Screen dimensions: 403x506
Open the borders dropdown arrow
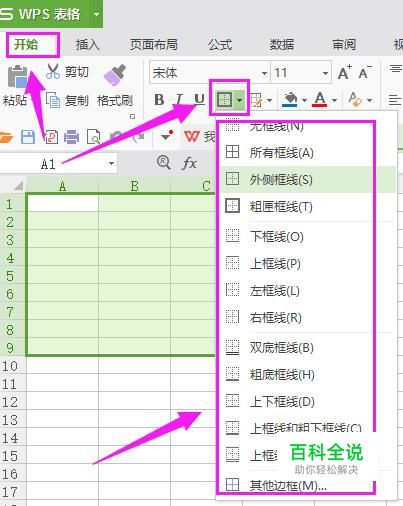coord(240,100)
